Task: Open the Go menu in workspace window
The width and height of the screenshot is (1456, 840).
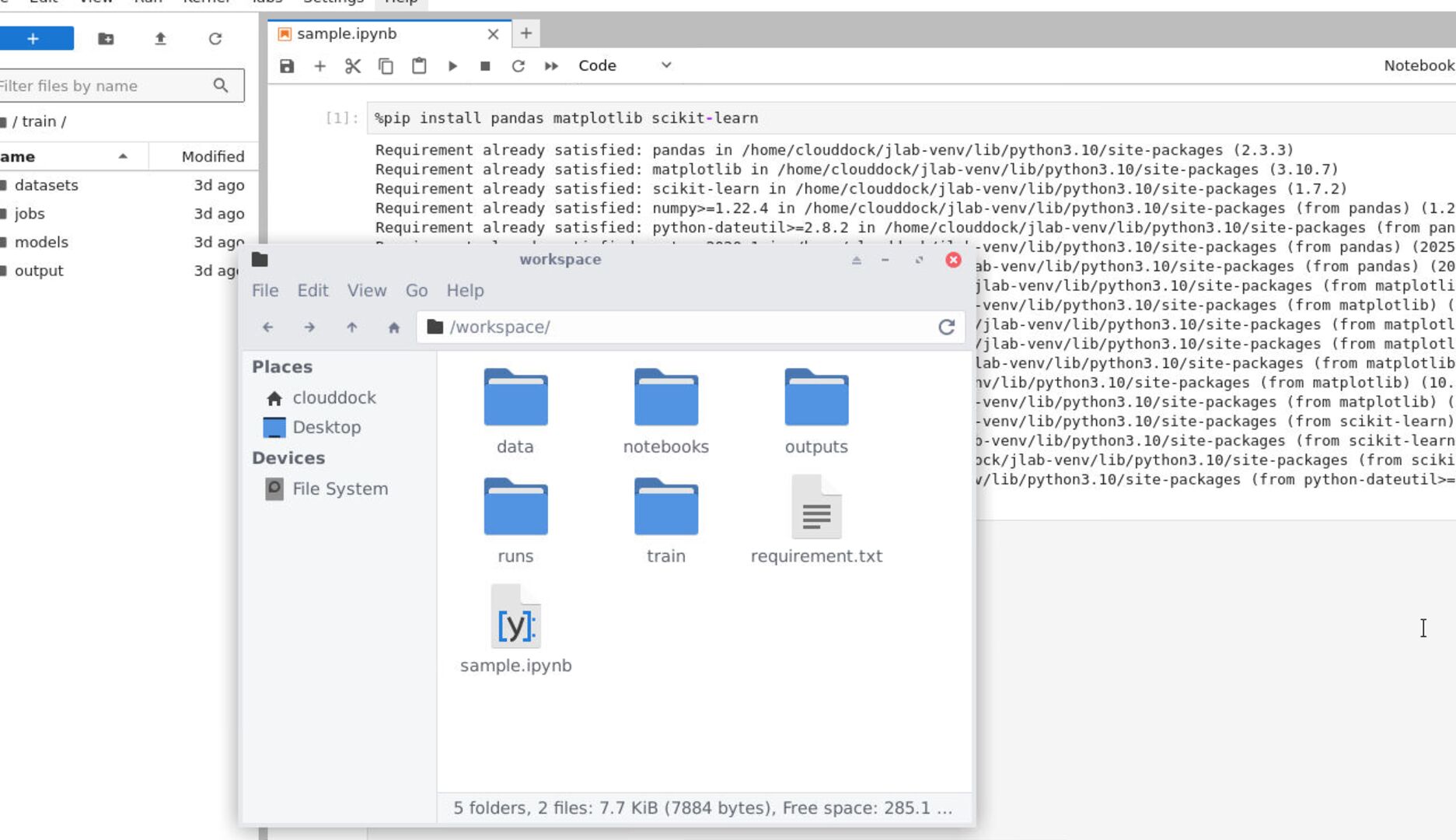Action: [417, 290]
